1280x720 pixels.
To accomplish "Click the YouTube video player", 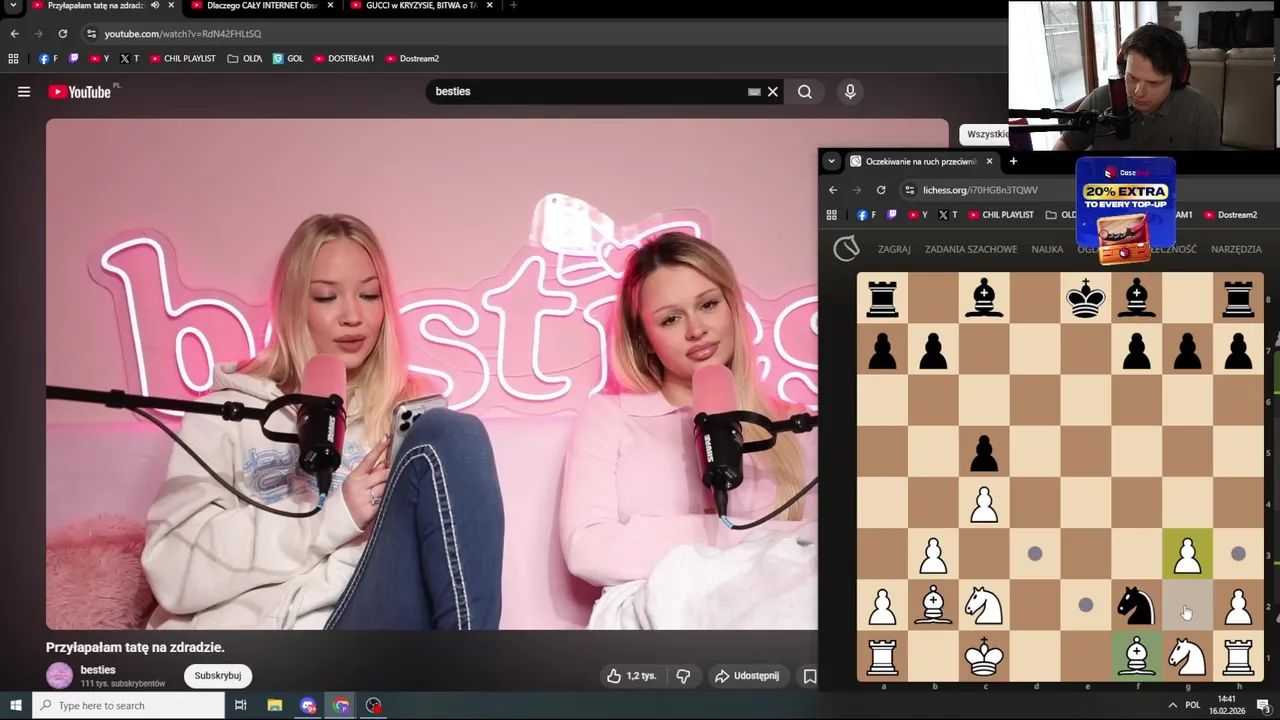I will [432, 375].
